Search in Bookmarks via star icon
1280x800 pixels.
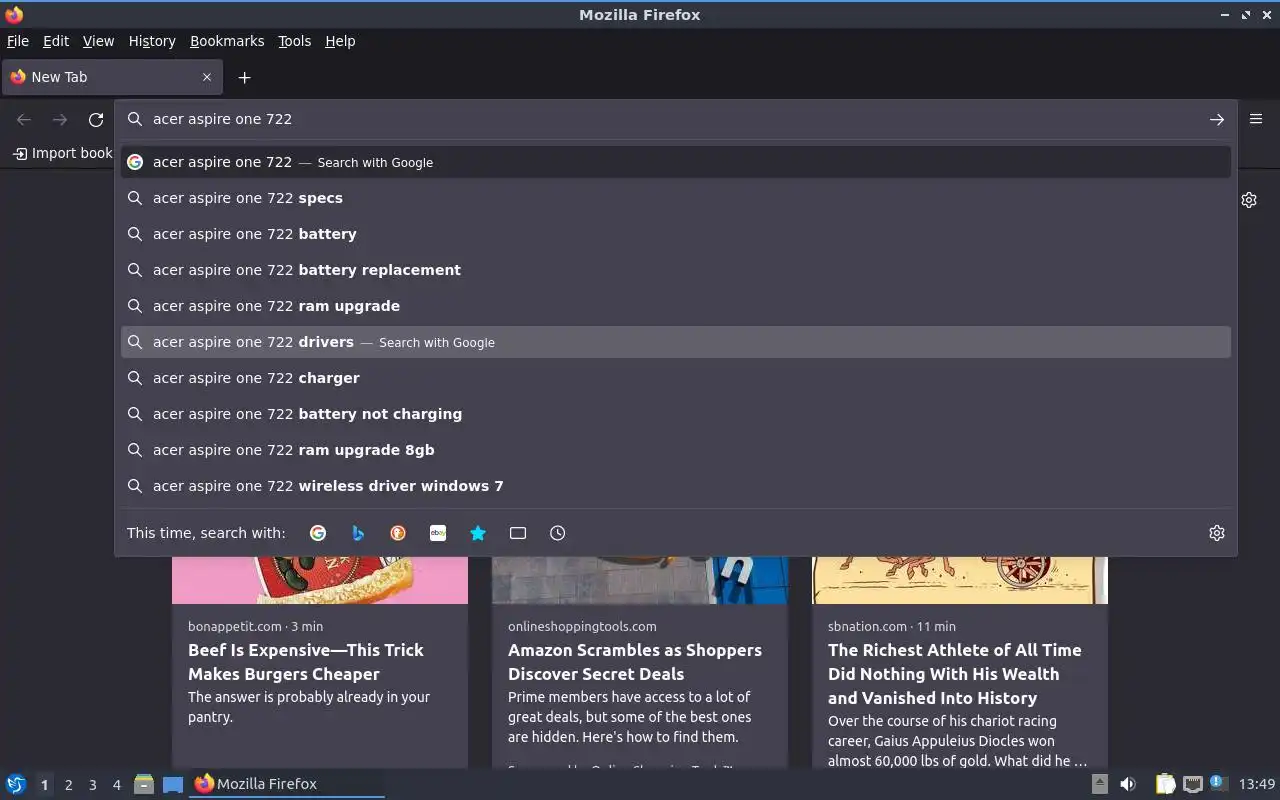click(x=478, y=533)
